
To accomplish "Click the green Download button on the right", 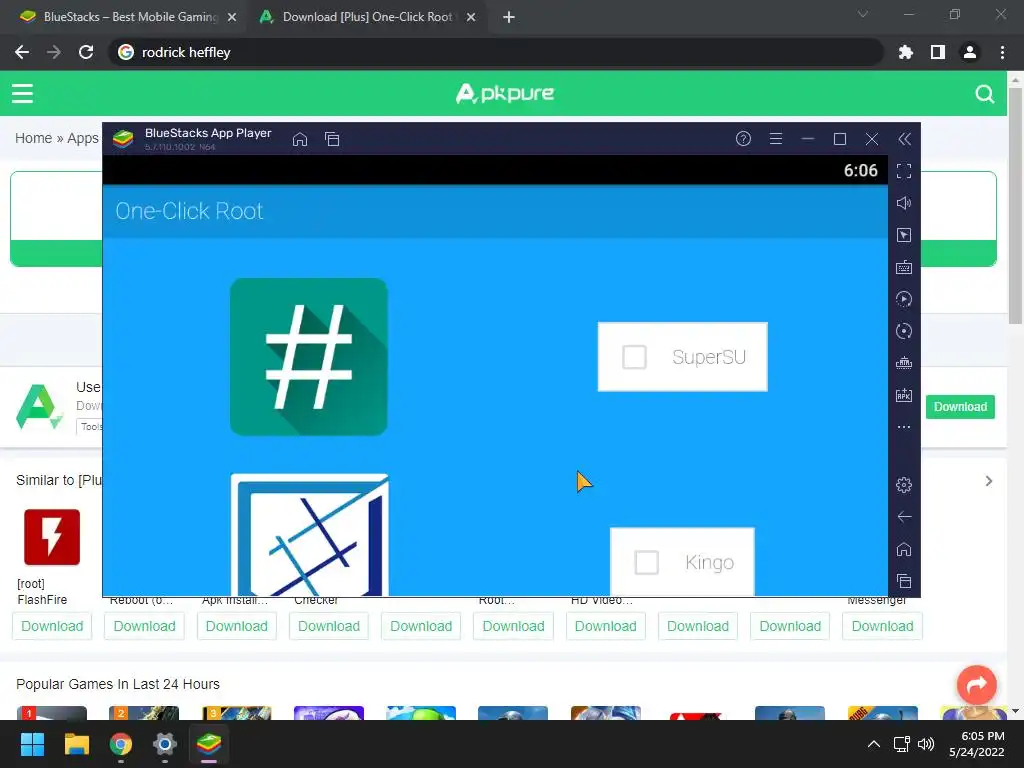I will coord(960,407).
